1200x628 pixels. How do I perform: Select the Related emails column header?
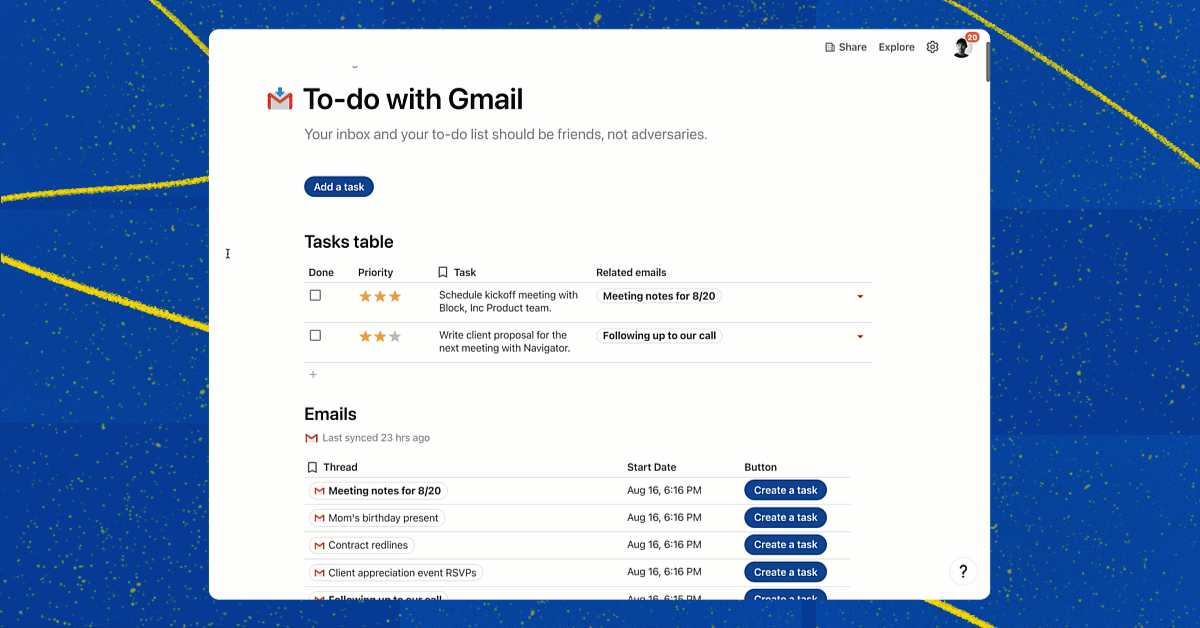[x=631, y=272]
